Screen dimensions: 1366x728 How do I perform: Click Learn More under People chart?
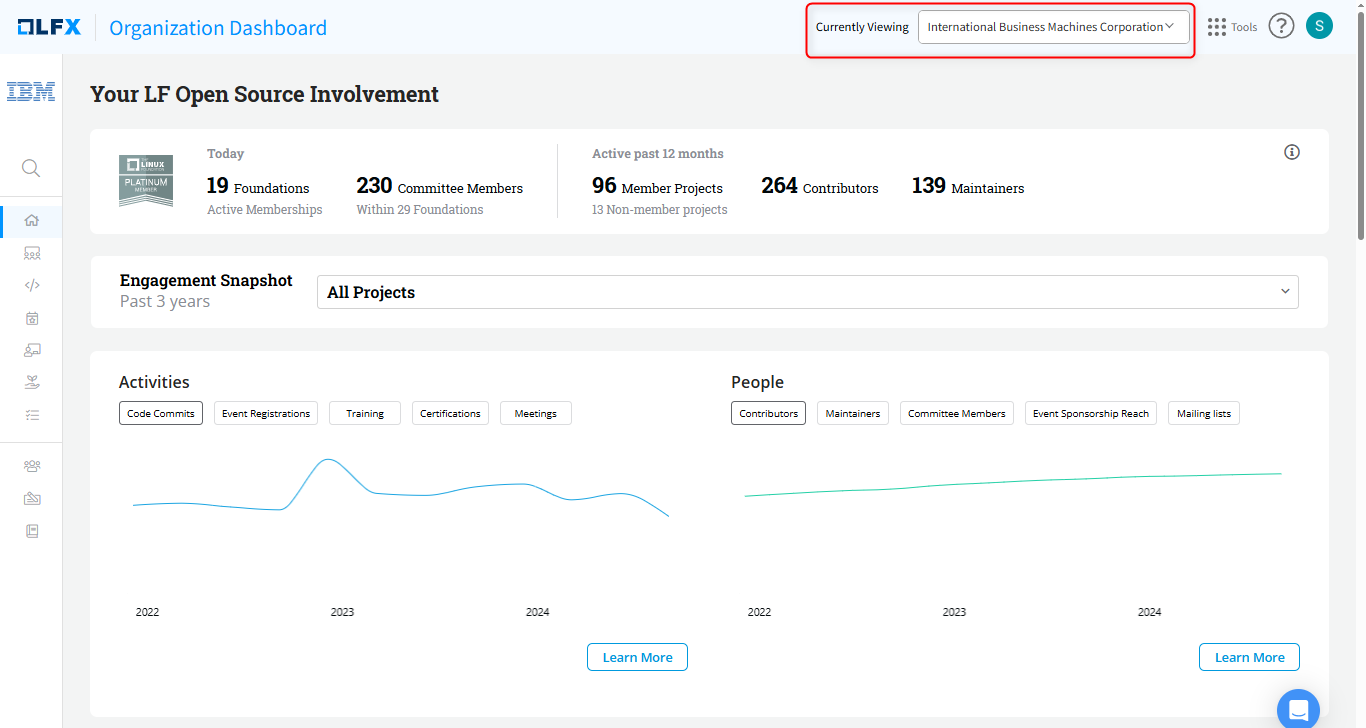click(1249, 657)
